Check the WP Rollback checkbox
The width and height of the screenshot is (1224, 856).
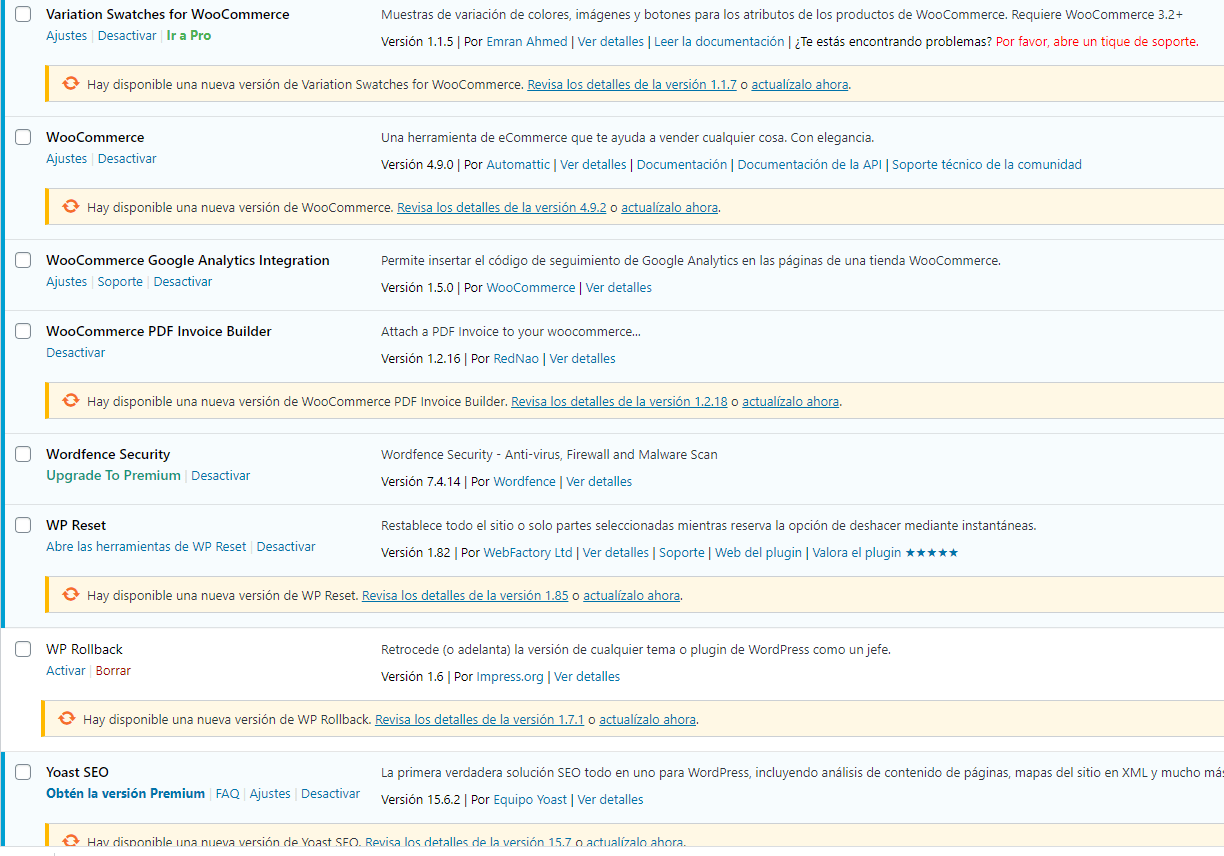23,650
